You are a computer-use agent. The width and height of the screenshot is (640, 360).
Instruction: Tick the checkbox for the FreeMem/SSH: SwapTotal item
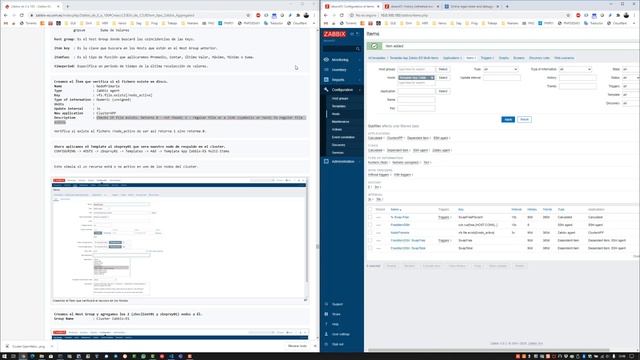(370, 248)
